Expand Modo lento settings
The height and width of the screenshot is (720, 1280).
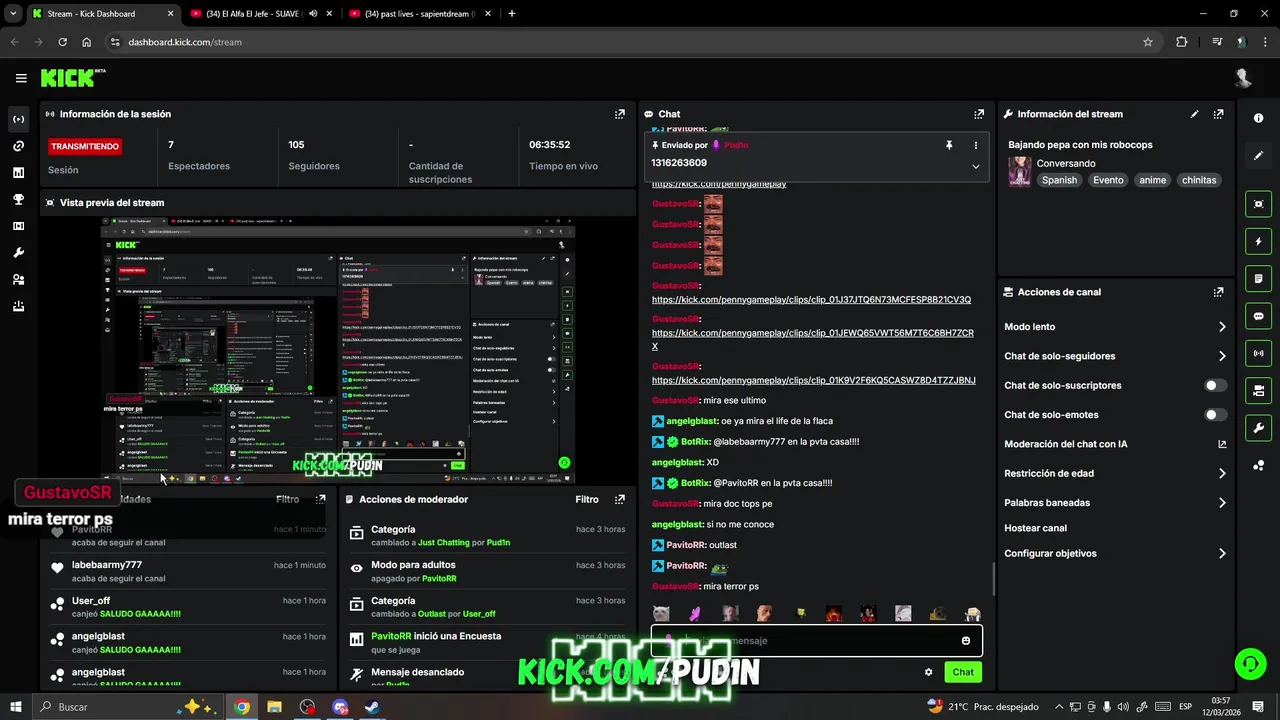point(1222,327)
